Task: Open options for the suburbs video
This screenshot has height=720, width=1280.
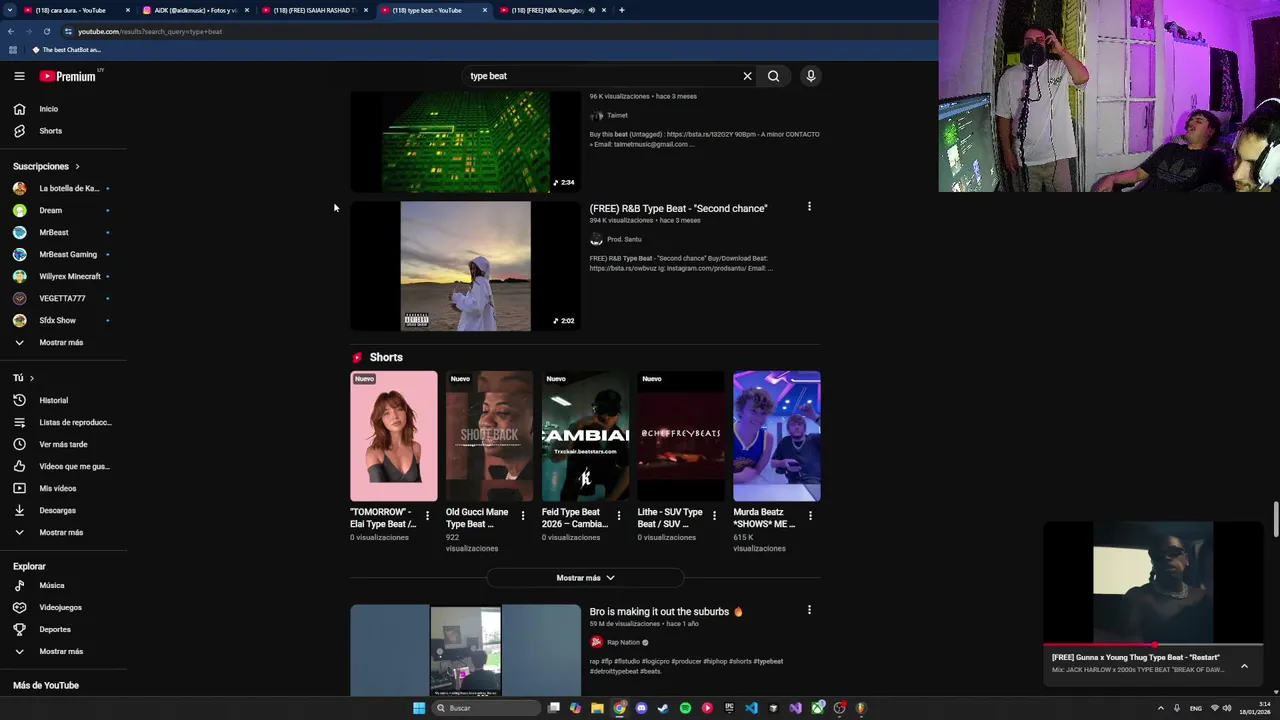Action: (x=809, y=610)
